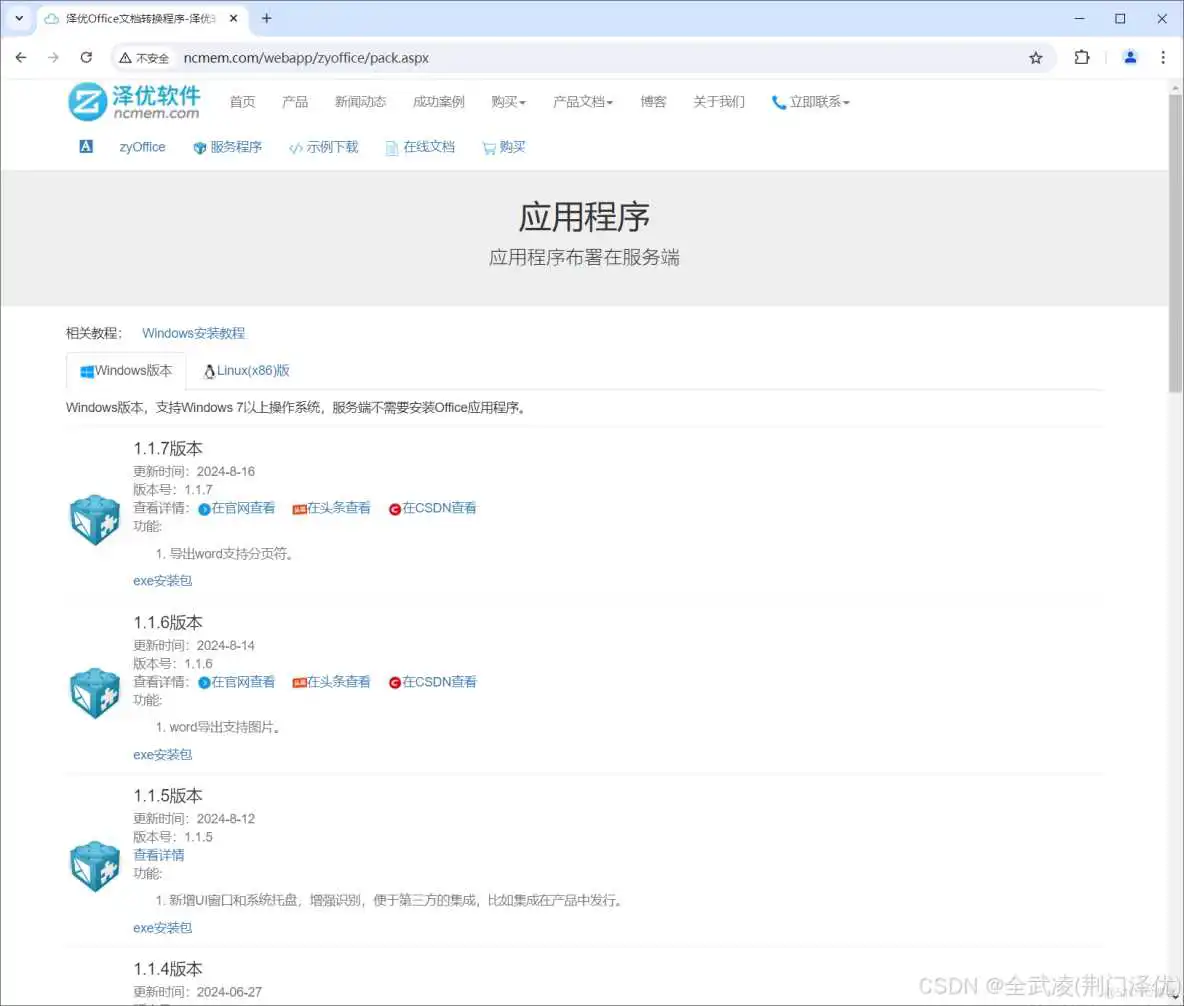The width and height of the screenshot is (1184, 1006).
Task: Open 服务程序 via its gear icon
Action: [x=201, y=147]
